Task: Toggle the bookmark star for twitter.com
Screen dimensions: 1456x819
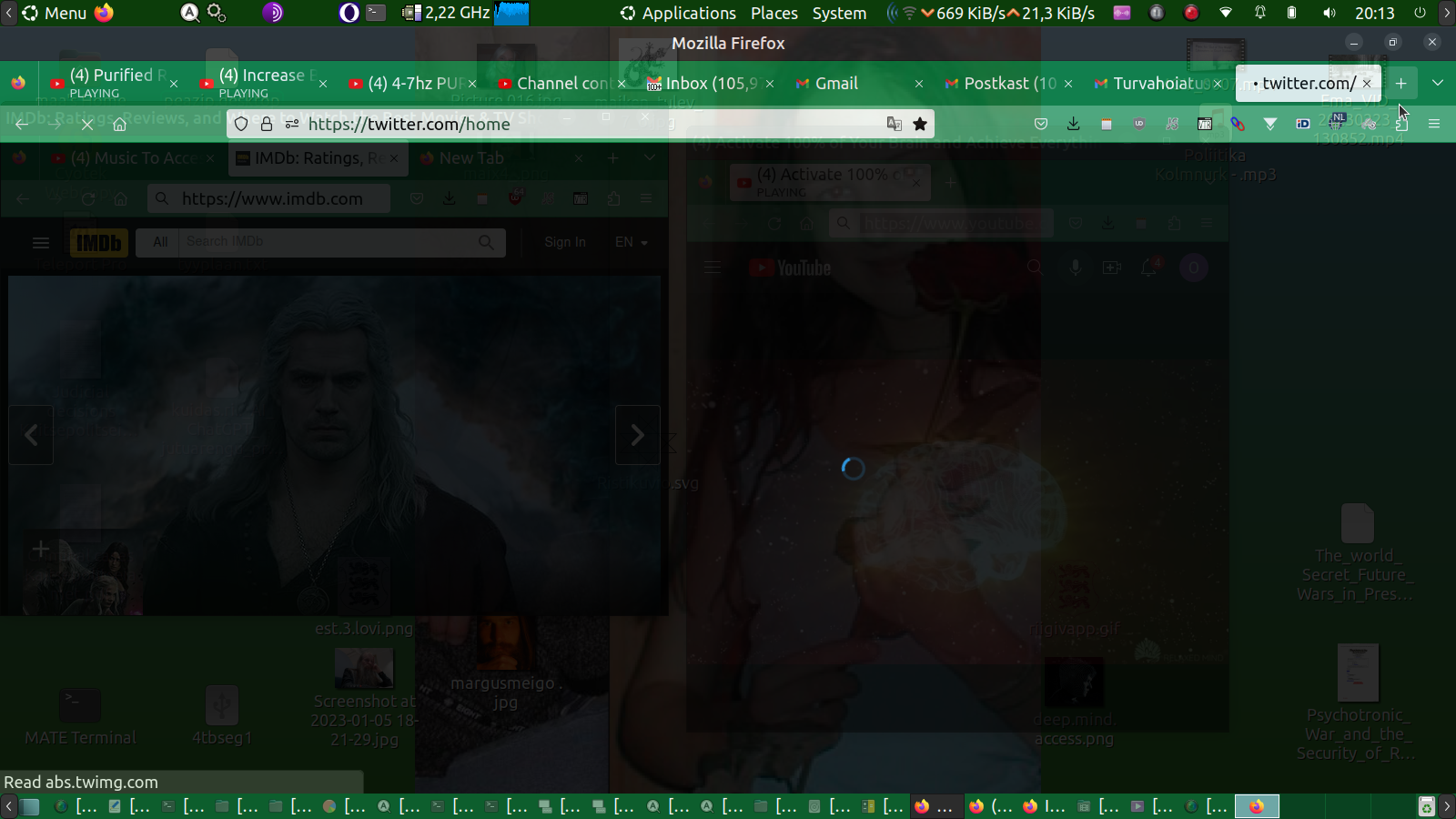Action: pyautogui.click(x=920, y=124)
